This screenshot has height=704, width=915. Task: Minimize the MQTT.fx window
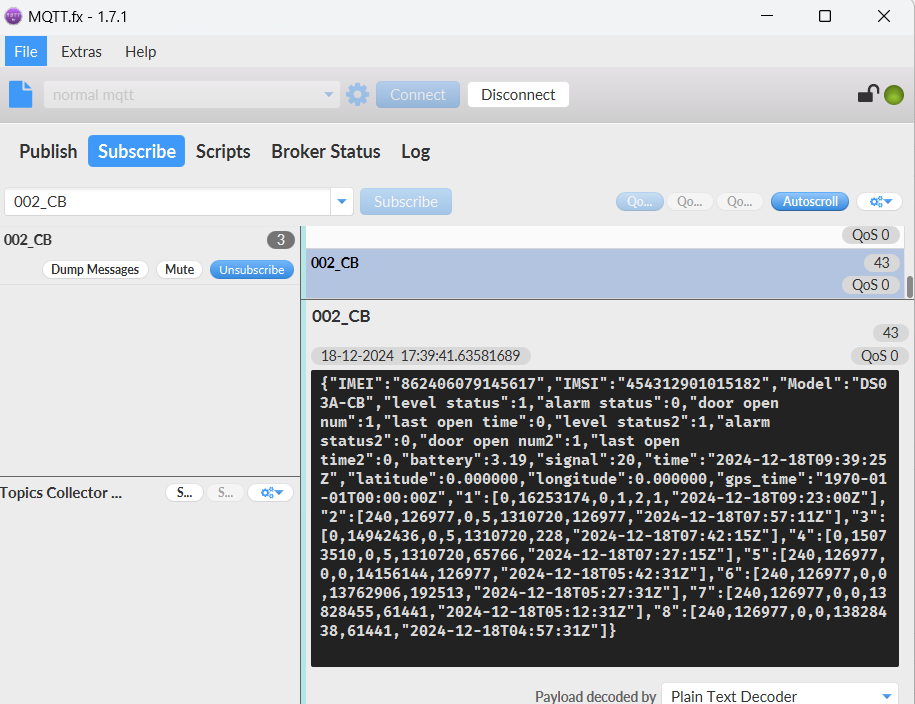pos(767,16)
